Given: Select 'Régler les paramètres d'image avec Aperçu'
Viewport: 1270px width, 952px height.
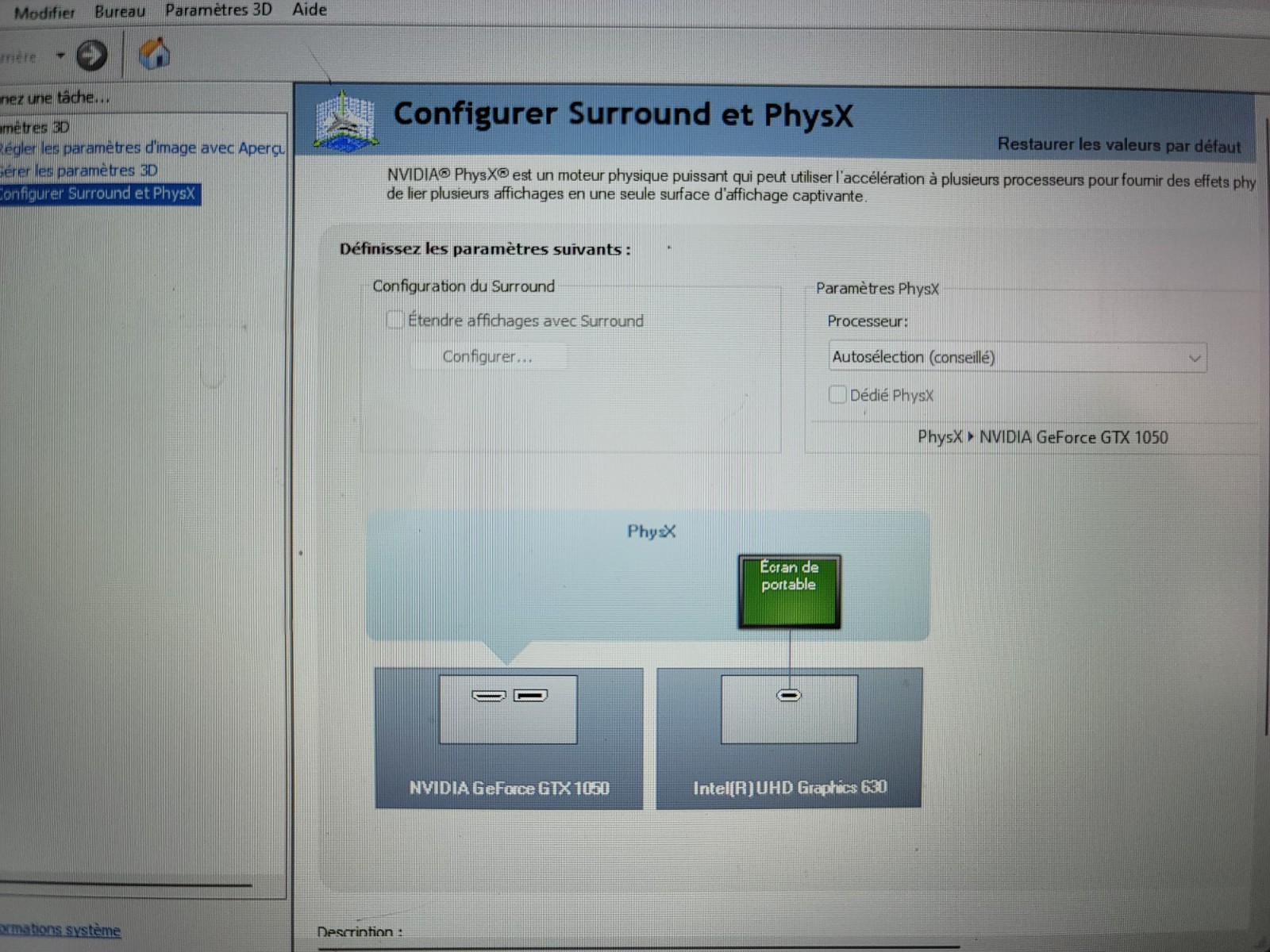Looking at the screenshot, I should pyautogui.click(x=141, y=148).
